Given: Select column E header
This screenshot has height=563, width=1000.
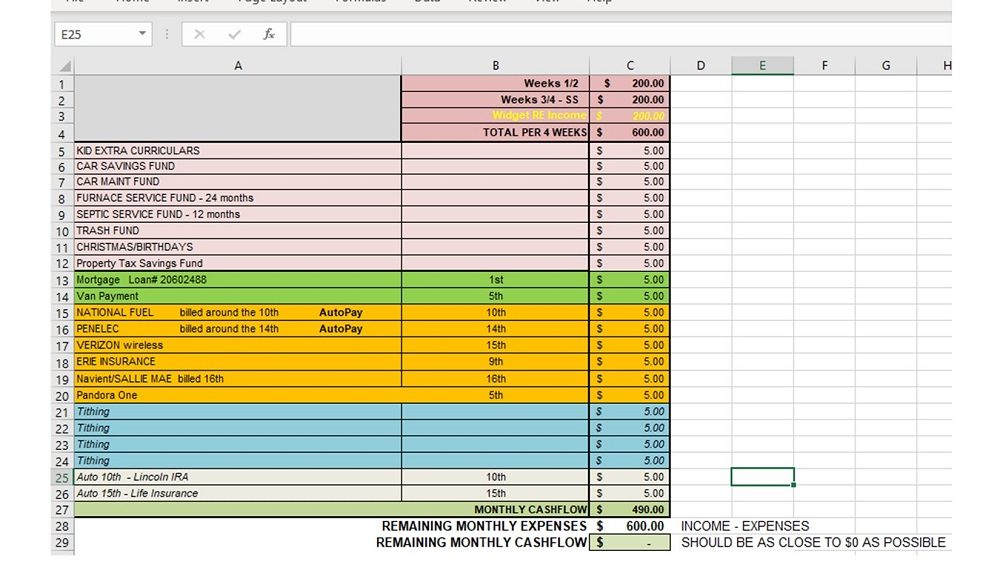Looking at the screenshot, I should pos(763,66).
